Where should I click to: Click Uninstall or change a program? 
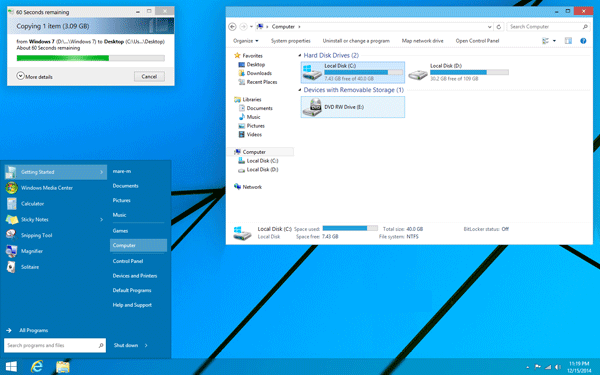356,41
